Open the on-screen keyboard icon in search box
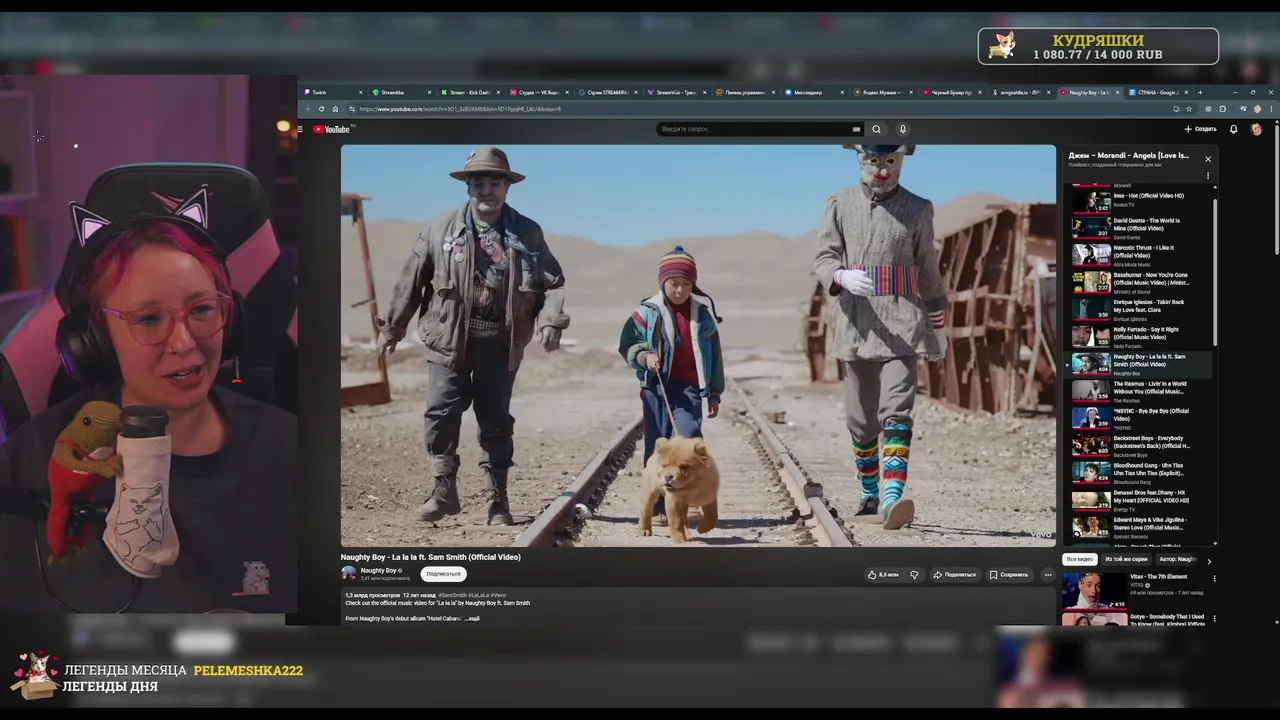Viewport: 1280px width, 720px height. point(856,129)
